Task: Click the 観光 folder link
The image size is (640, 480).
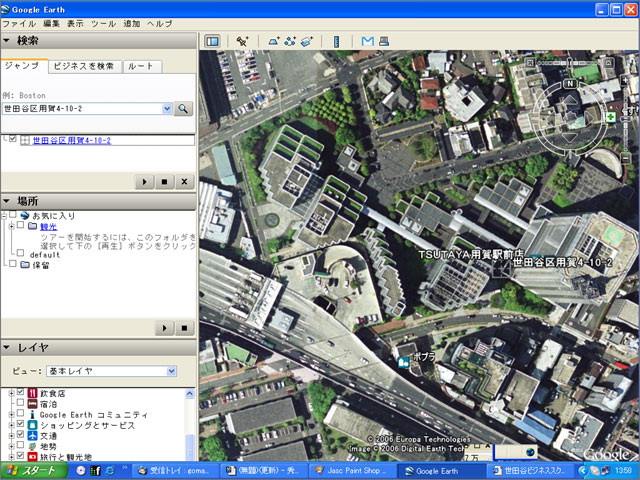Action: click(48, 227)
